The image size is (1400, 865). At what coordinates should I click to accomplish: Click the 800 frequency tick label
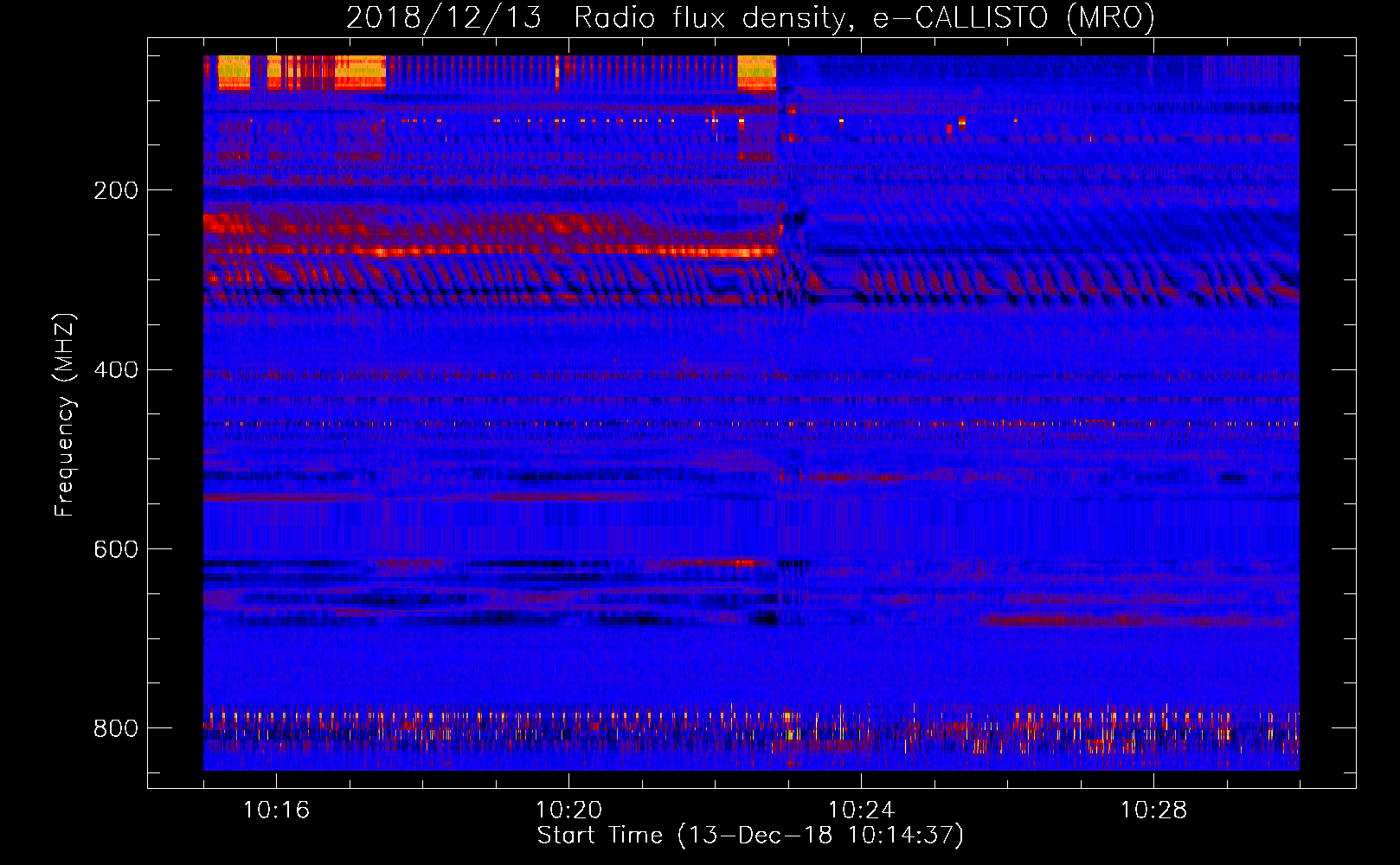116,728
